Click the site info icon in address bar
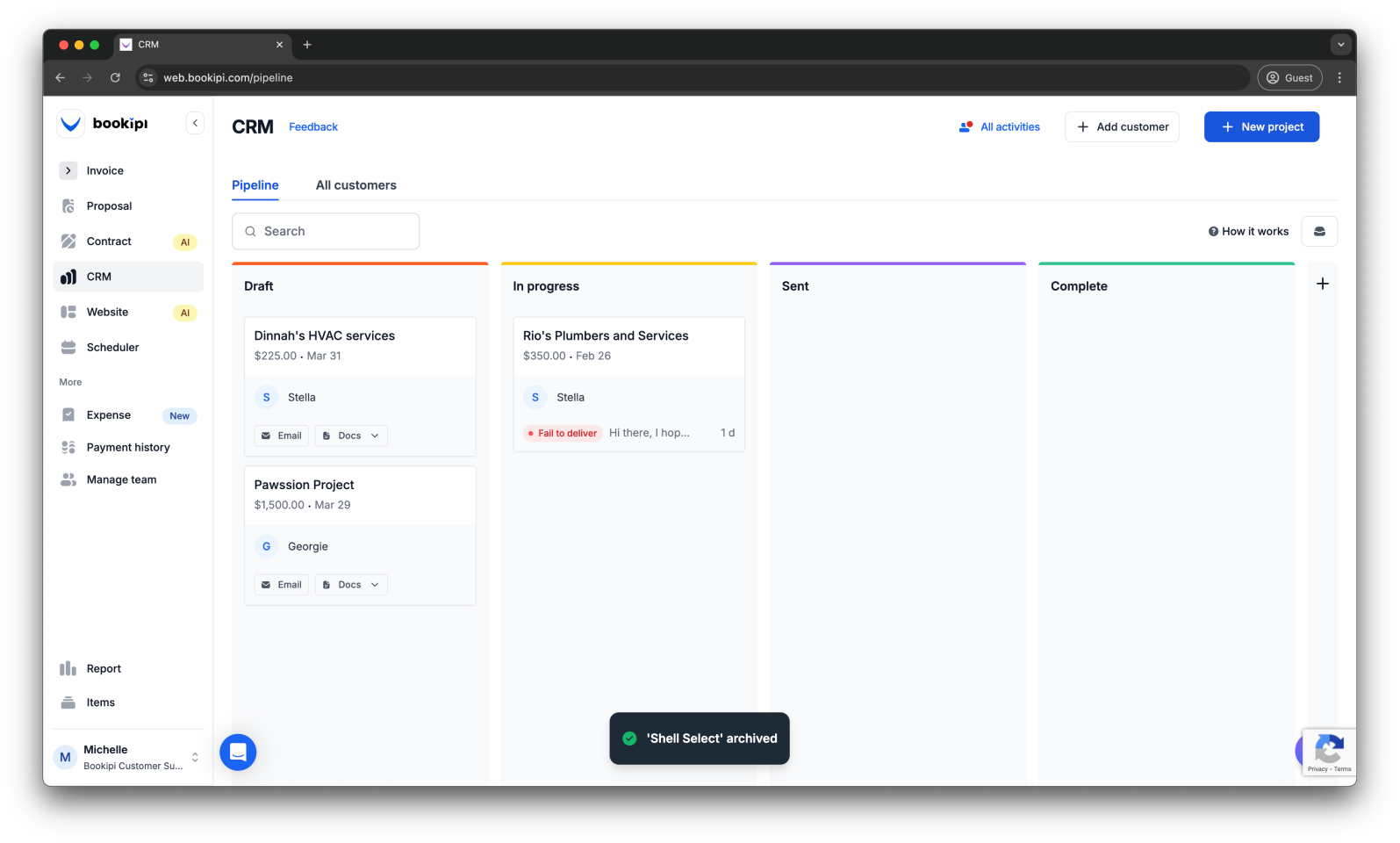 pyautogui.click(x=148, y=78)
